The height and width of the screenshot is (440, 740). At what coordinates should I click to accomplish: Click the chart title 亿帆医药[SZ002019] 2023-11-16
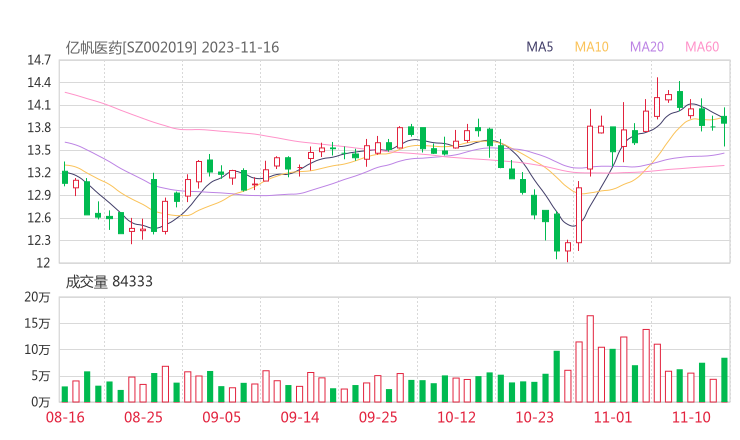[x=172, y=47]
